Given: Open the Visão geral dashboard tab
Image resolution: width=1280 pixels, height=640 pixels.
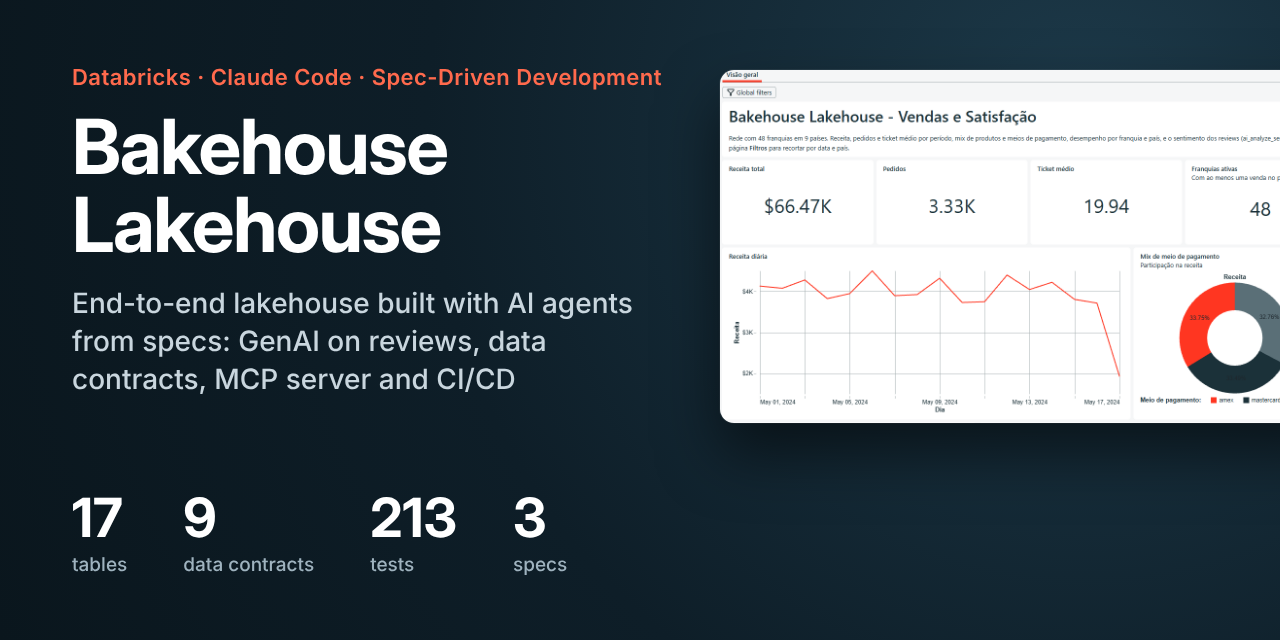Looking at the screenshot, I should coord(741,75).
